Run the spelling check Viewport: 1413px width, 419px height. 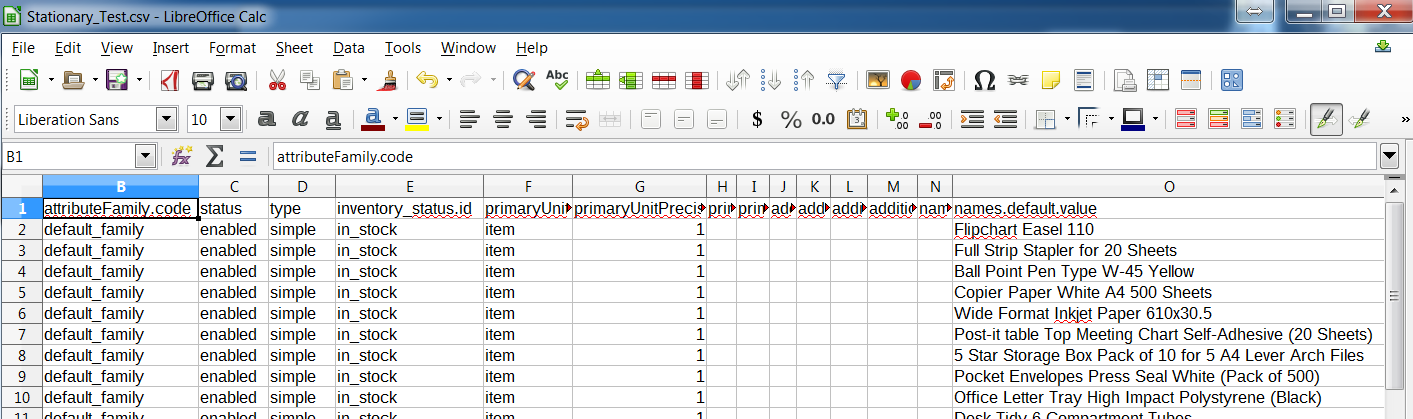coord(557,80)
